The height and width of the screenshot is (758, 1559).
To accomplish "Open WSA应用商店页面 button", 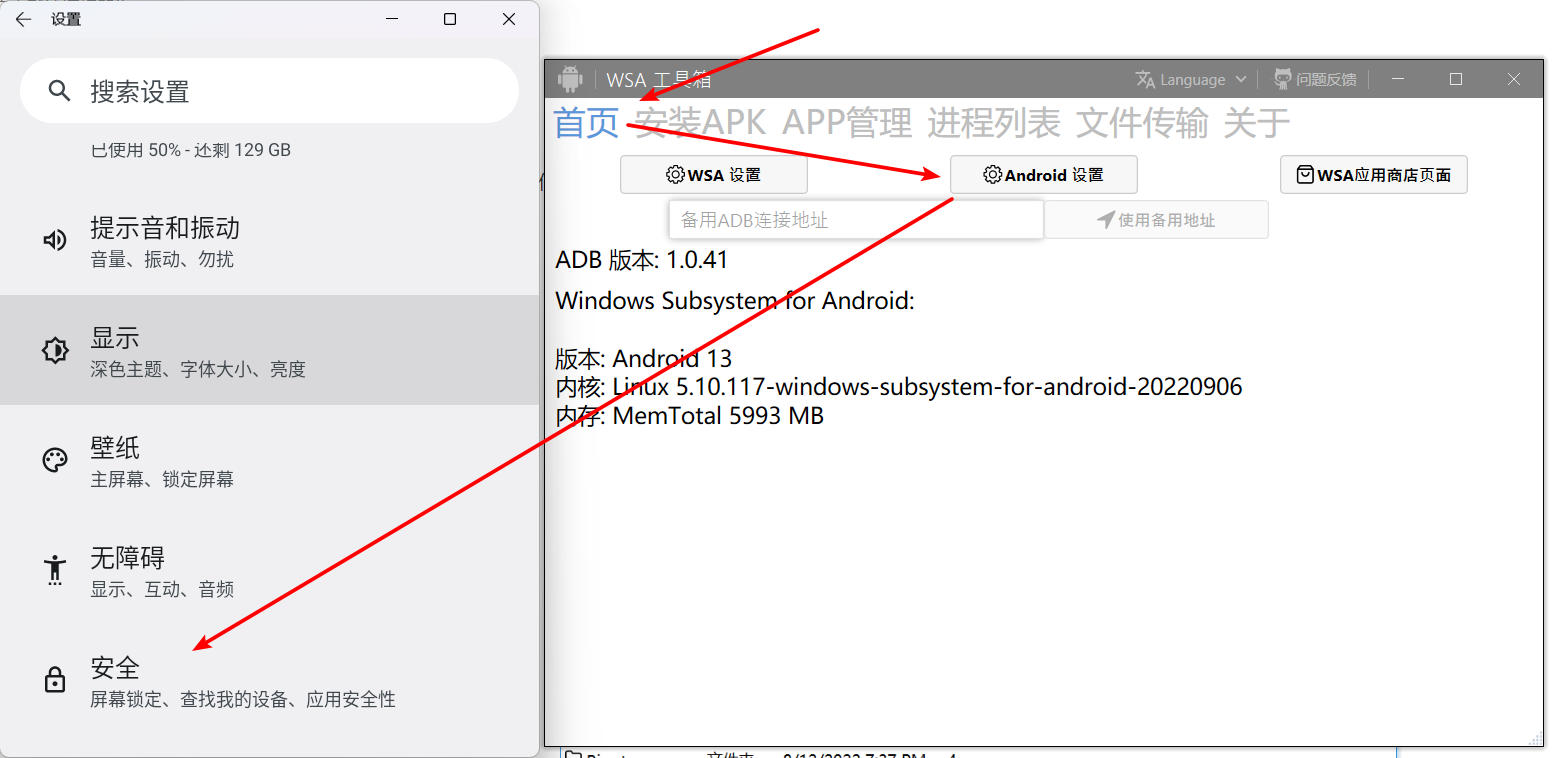I will (1374, 175).
